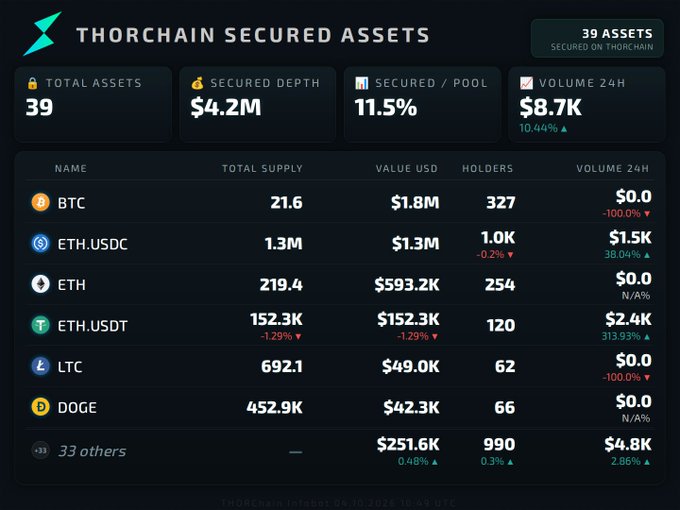The image size is (680, 510).
Task: Select the Value USD column header
Action: (406, 168)
